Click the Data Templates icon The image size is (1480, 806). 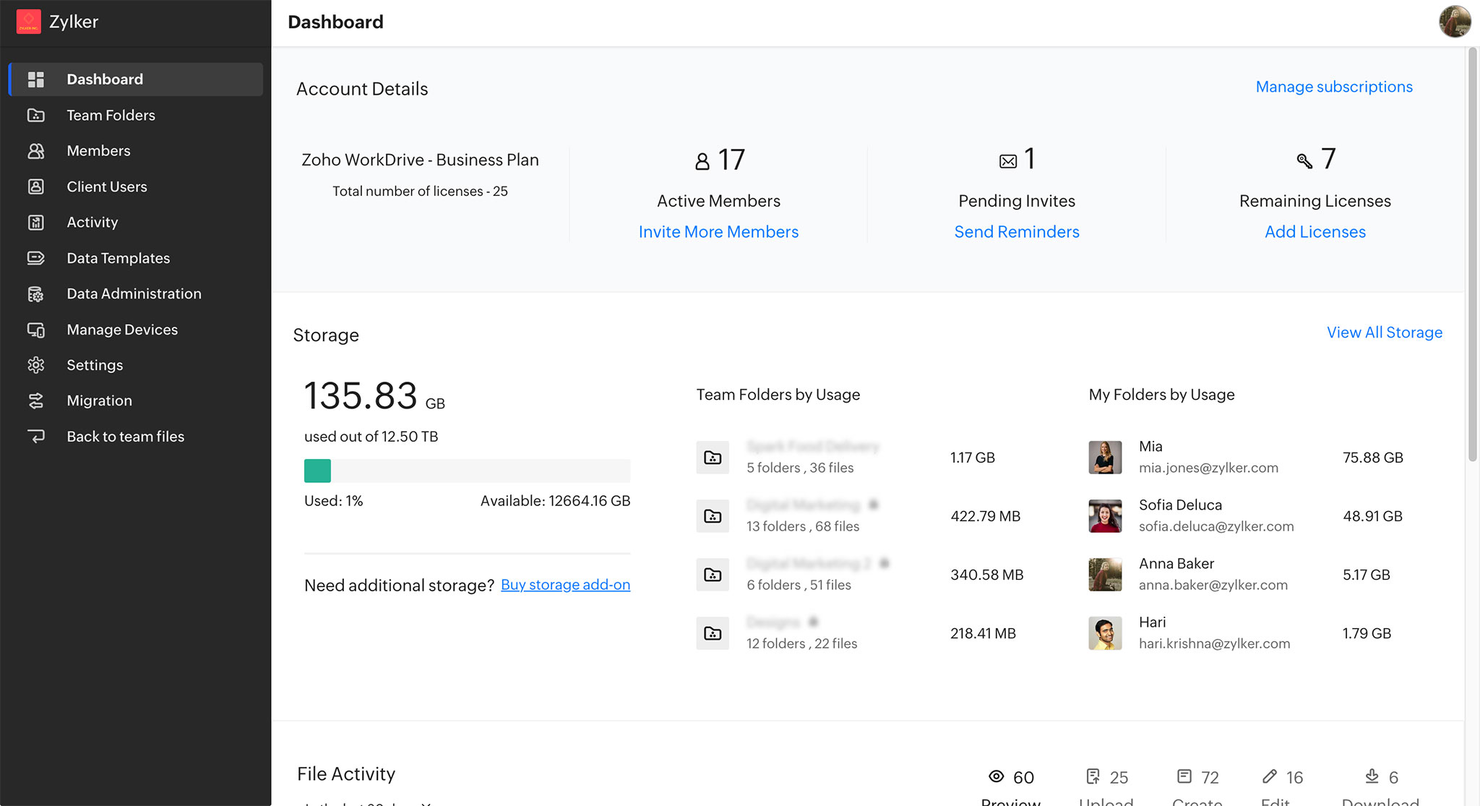click(37, 258)
